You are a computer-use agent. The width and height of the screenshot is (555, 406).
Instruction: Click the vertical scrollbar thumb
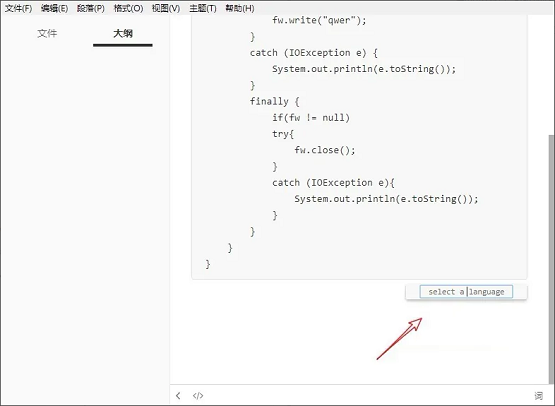click(x=551, y=258)
